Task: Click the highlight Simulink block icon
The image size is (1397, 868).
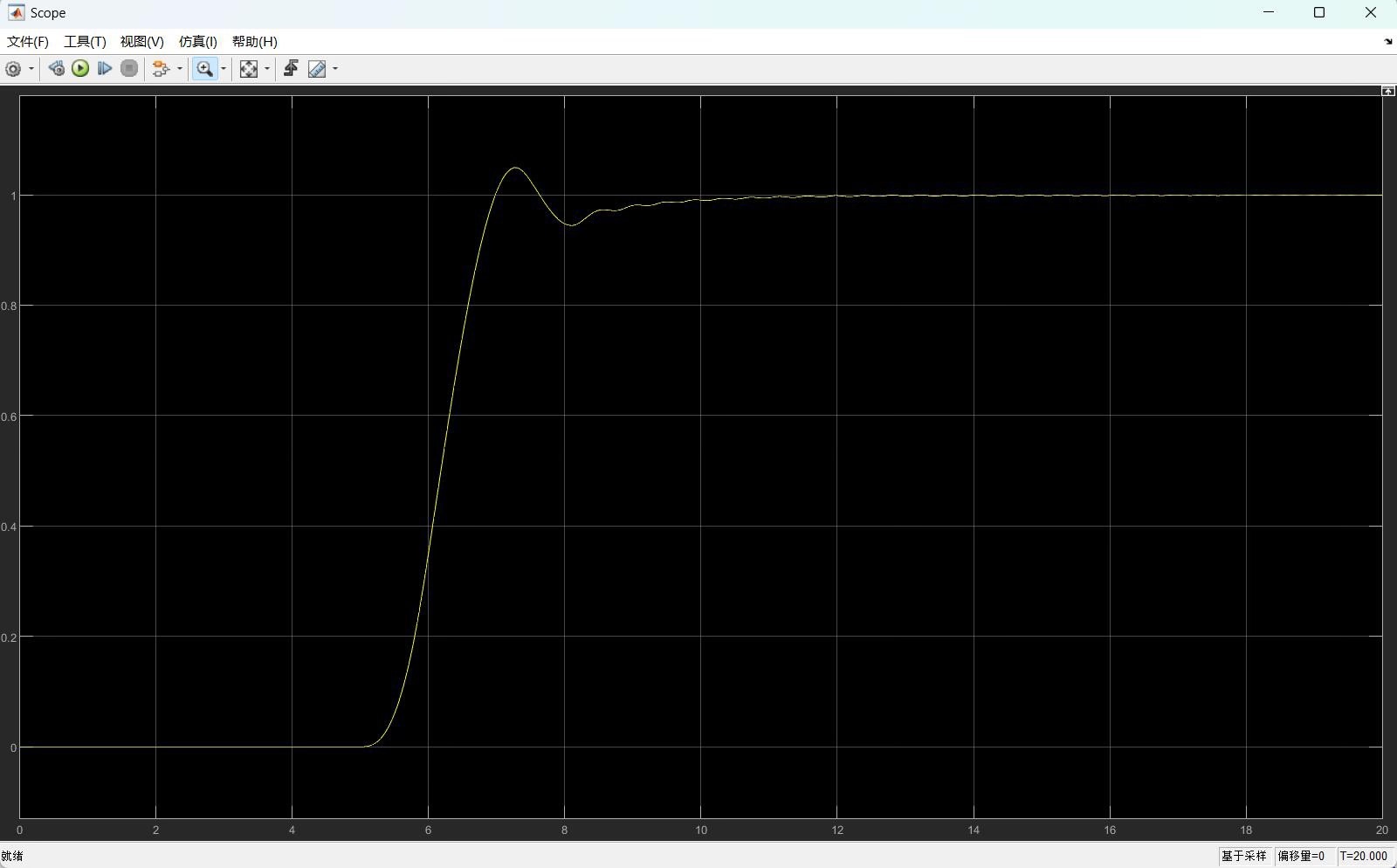Action: [x=161, y=69]
